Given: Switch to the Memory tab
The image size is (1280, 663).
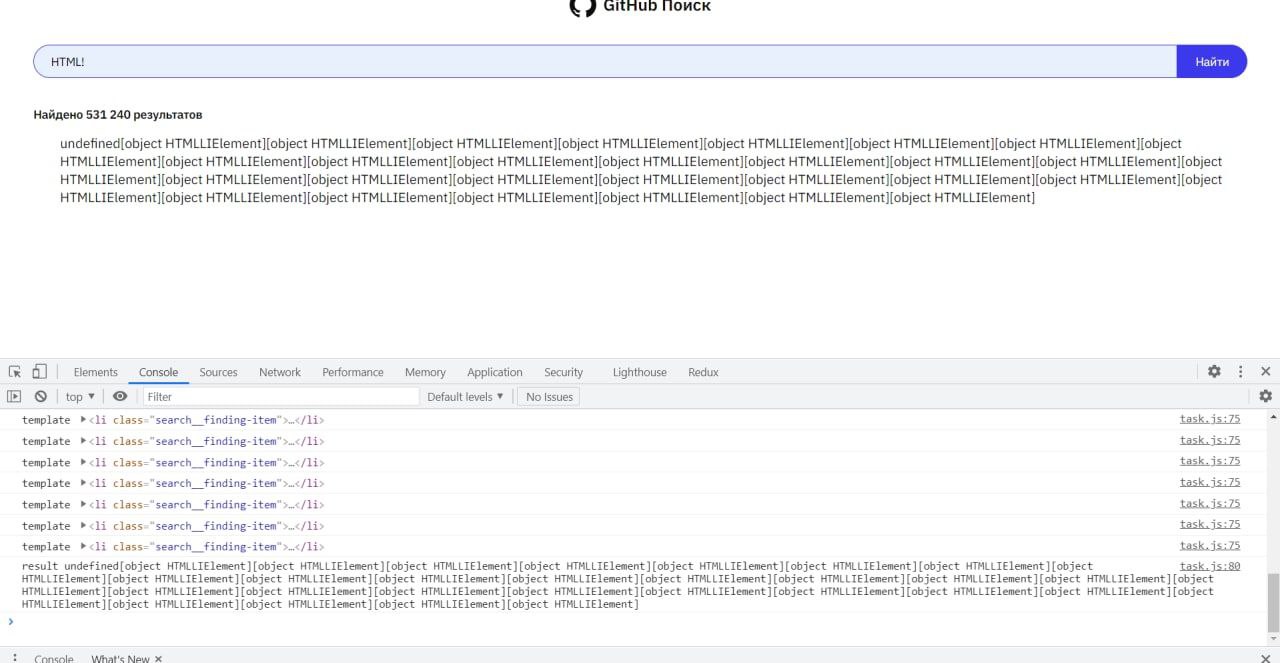Looking at the screenshot, I should pyautogui.click(x=425, y=372).
